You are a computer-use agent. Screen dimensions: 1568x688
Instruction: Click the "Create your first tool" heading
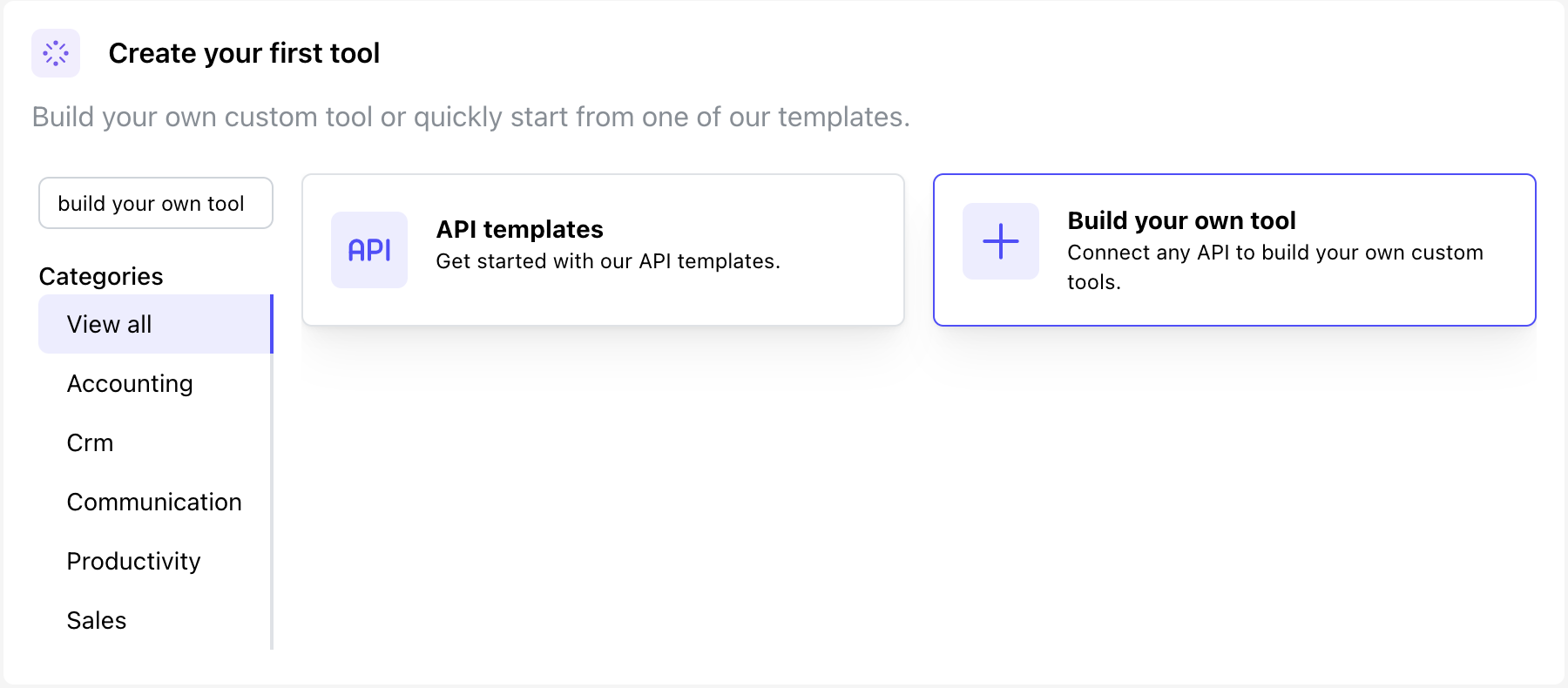pyautogui.click(x=244, y=53)
